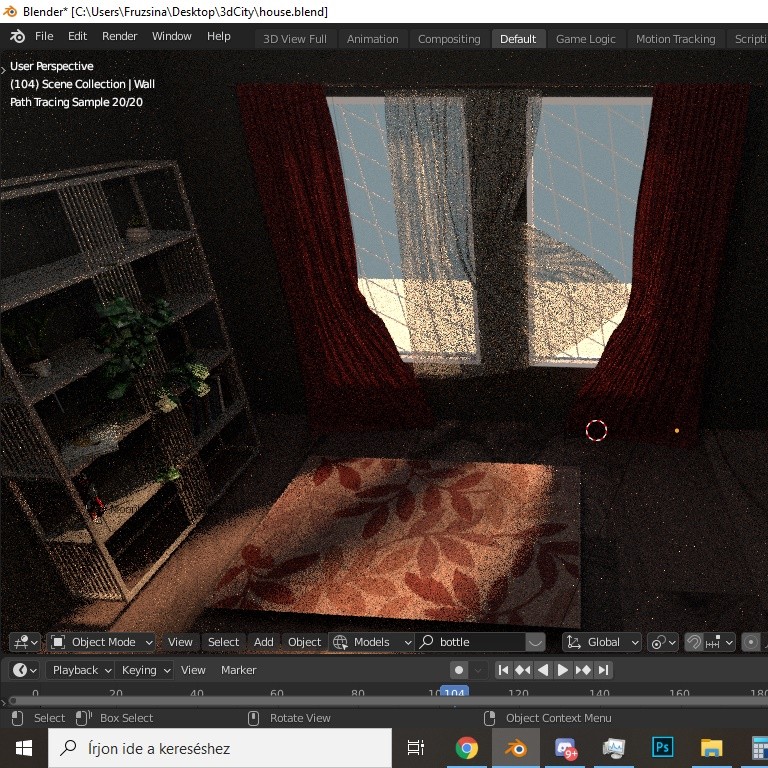Open the Keying menu in timeline
768x768 pixels.
[x=145, y=670]
